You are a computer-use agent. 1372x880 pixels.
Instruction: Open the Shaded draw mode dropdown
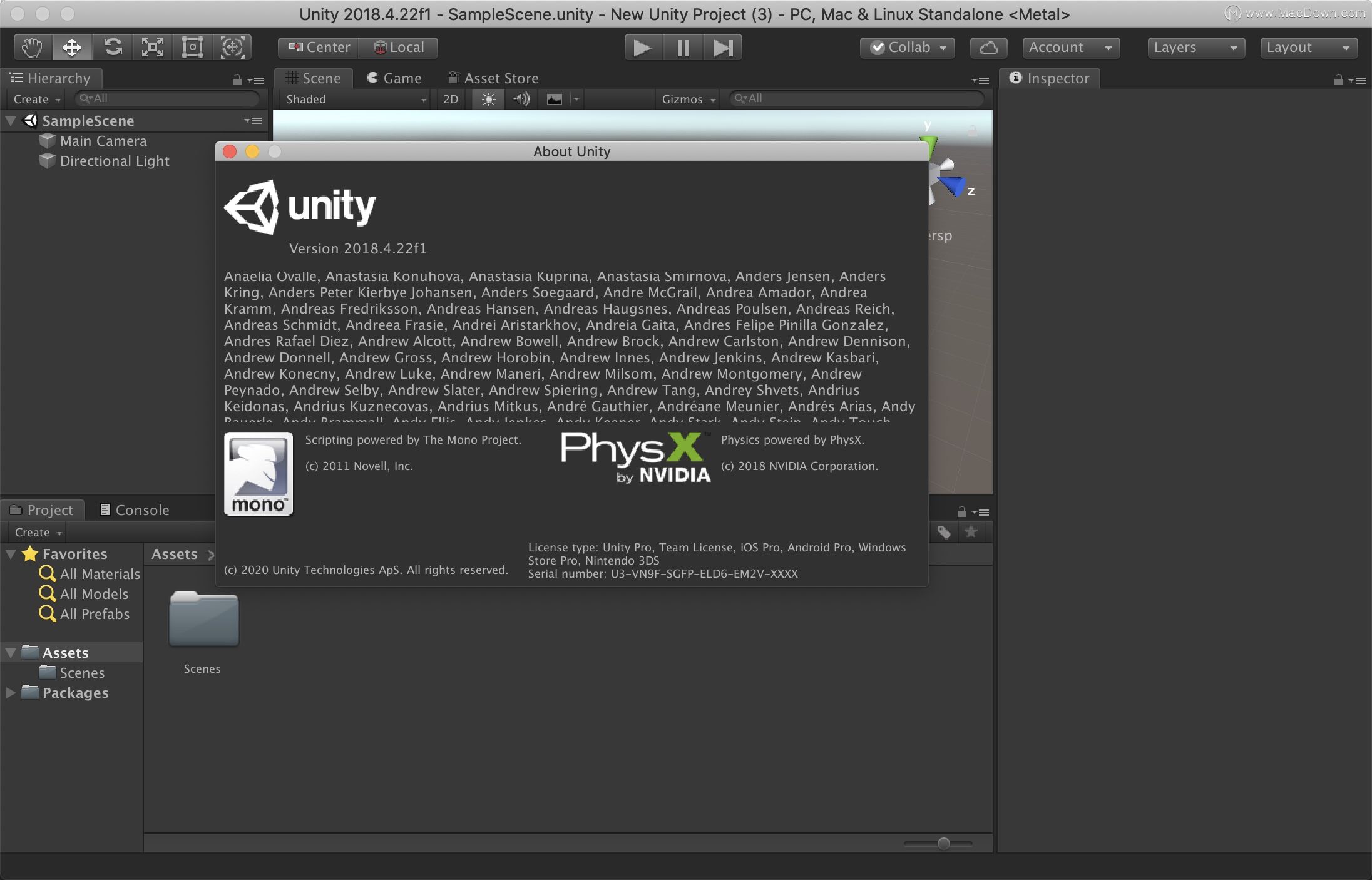point(356,99)
